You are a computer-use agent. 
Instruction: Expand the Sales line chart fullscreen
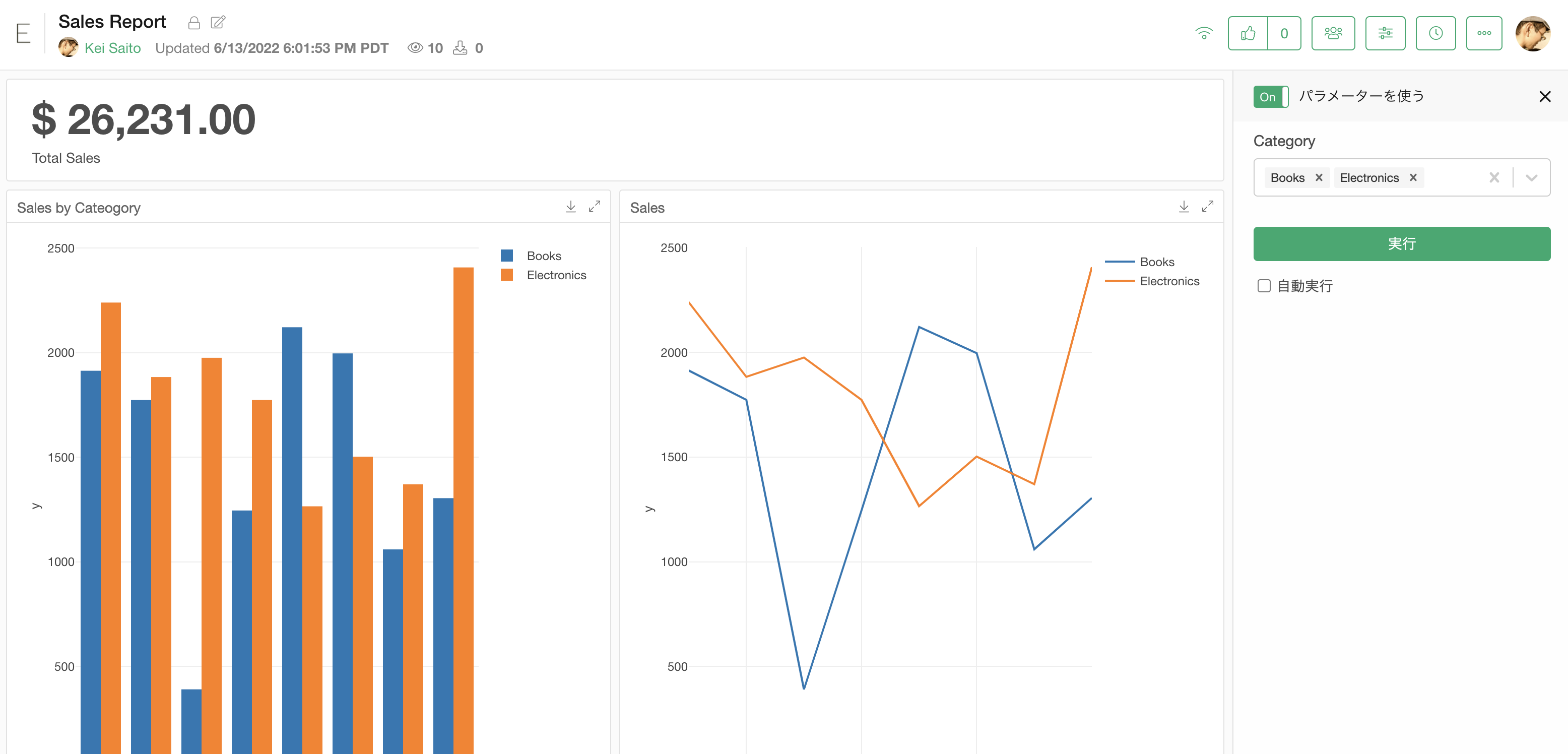(x=1207, y=207)
